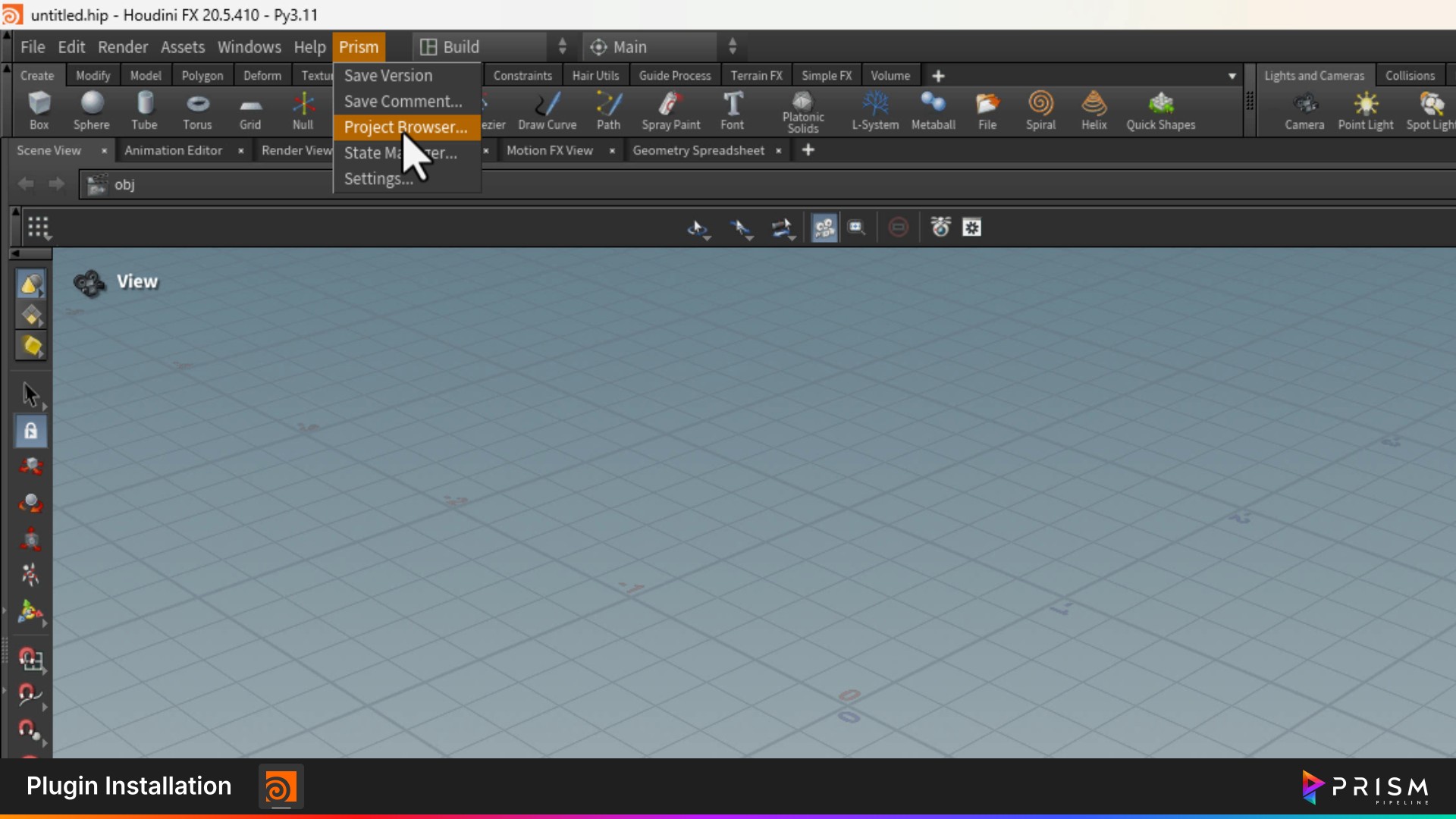Open the viewport grid dots menu
This screenshot has height=819, width=1456.
pyautogui.click(x=38, y=227)
